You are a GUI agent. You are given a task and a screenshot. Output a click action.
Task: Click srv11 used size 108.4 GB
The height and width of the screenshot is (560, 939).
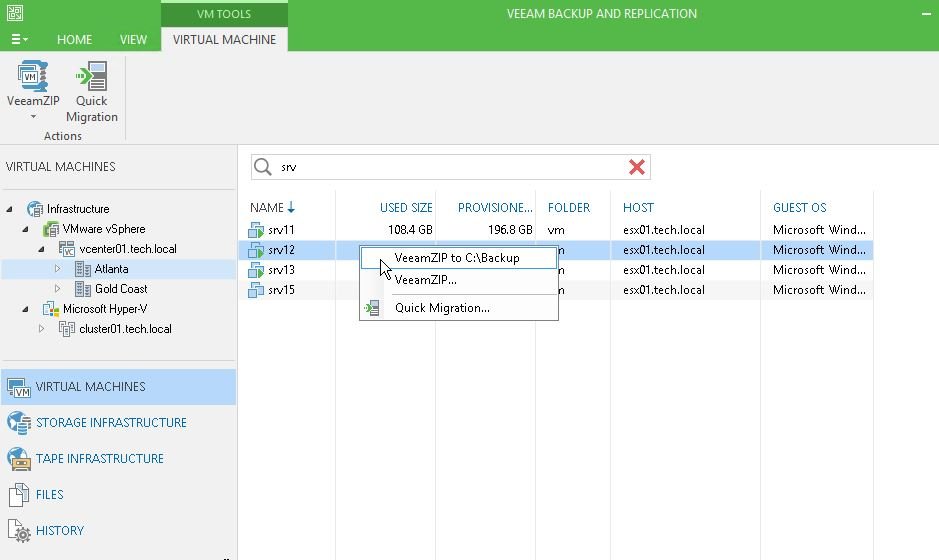coord(410,230)
